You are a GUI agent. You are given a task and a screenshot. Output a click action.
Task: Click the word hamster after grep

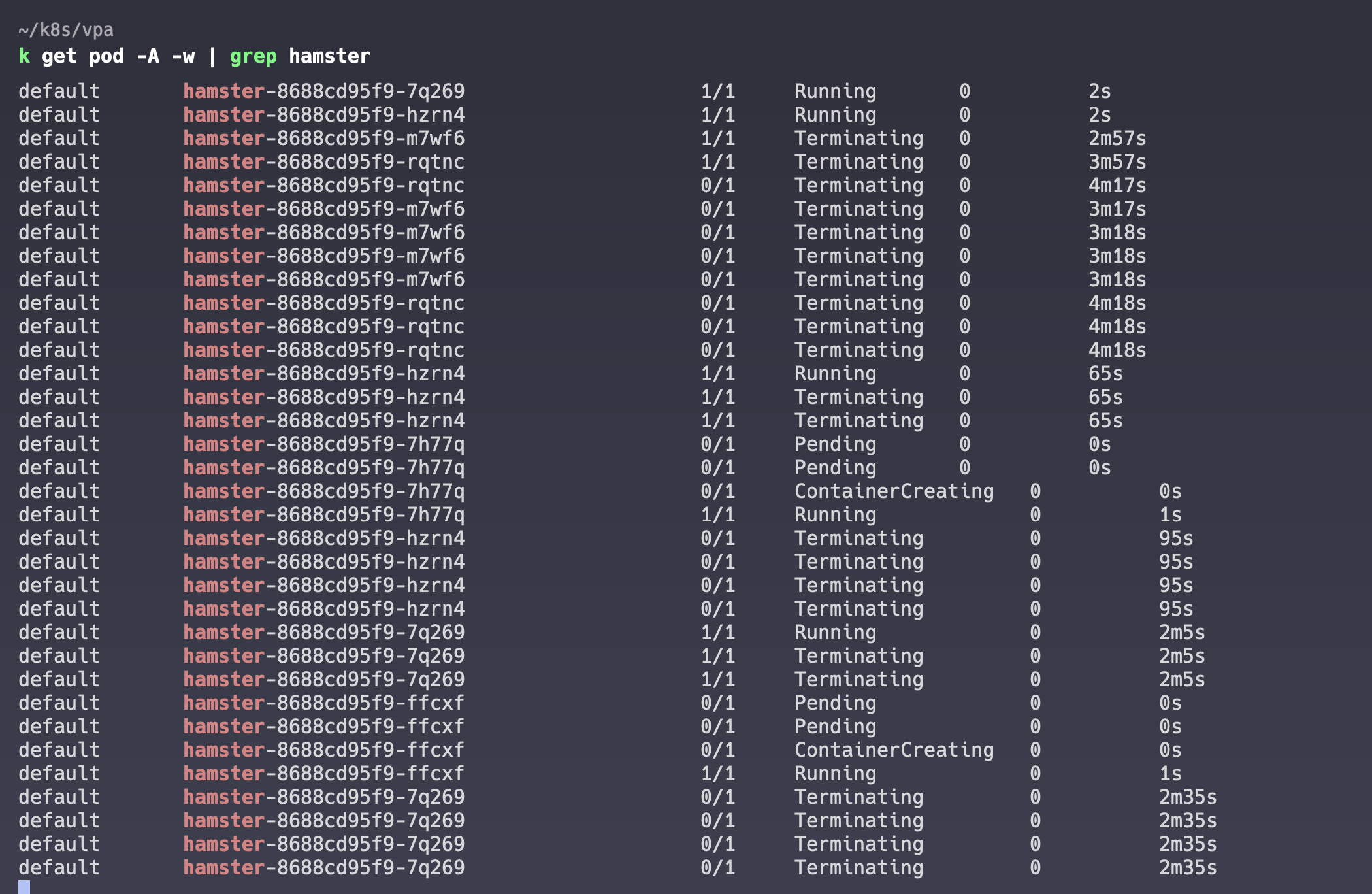point(329,56)
